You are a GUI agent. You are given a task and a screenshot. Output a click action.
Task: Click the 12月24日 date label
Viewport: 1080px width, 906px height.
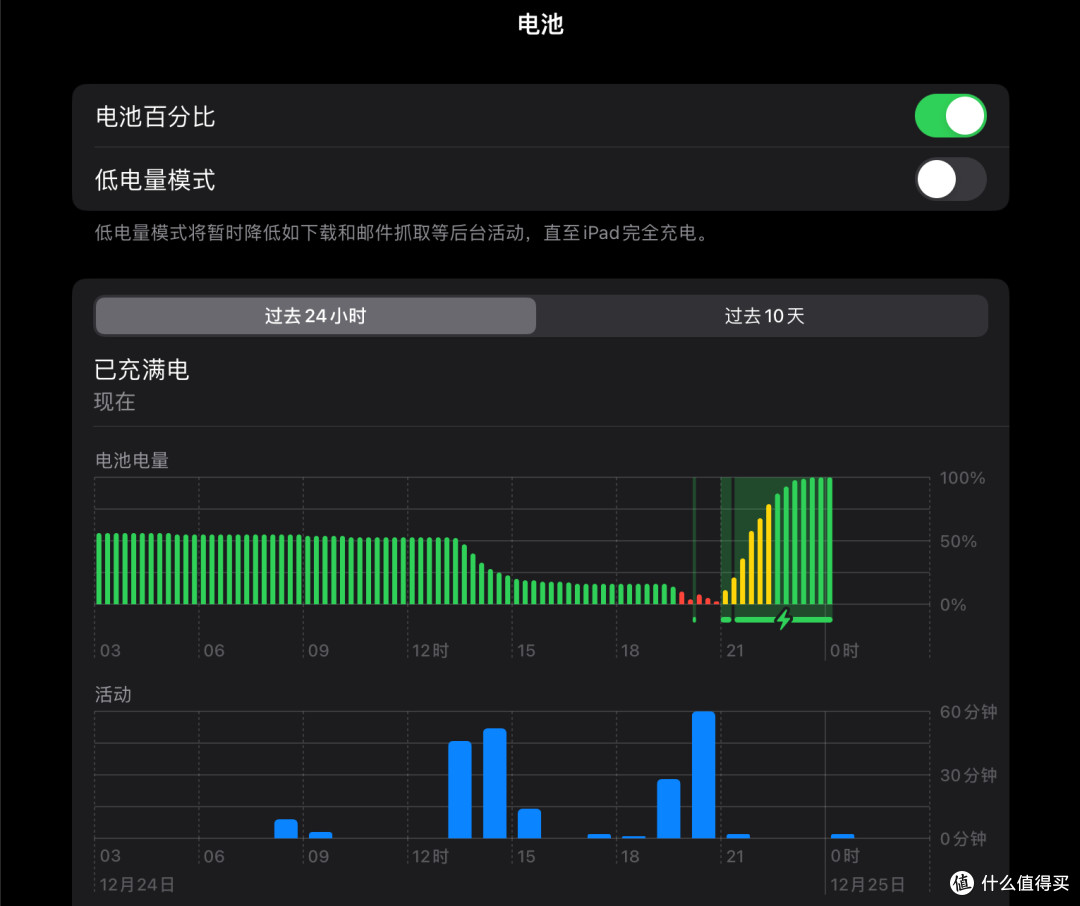(x=136, y=884)
